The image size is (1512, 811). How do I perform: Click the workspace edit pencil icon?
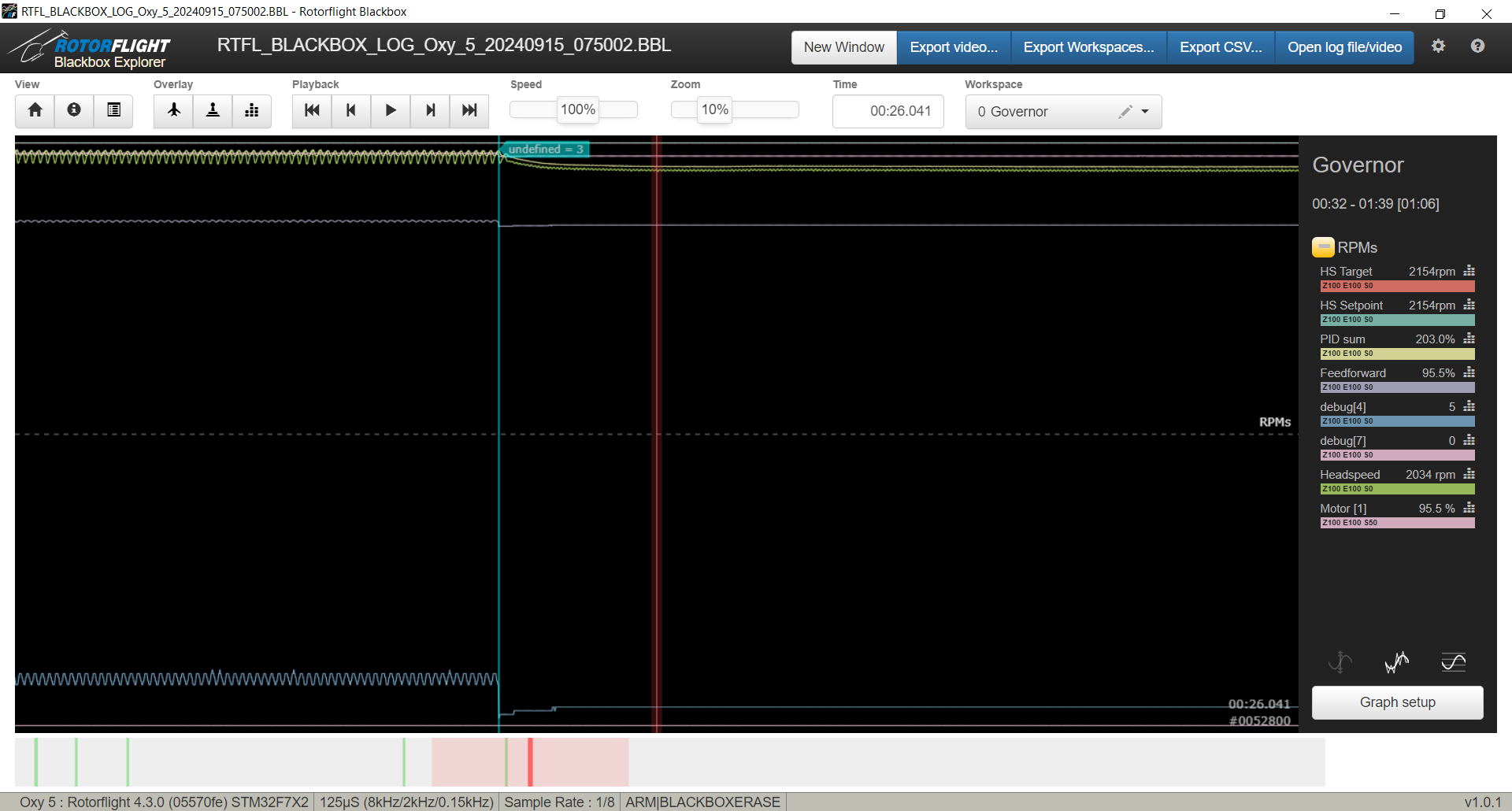tap(1125, 112)
